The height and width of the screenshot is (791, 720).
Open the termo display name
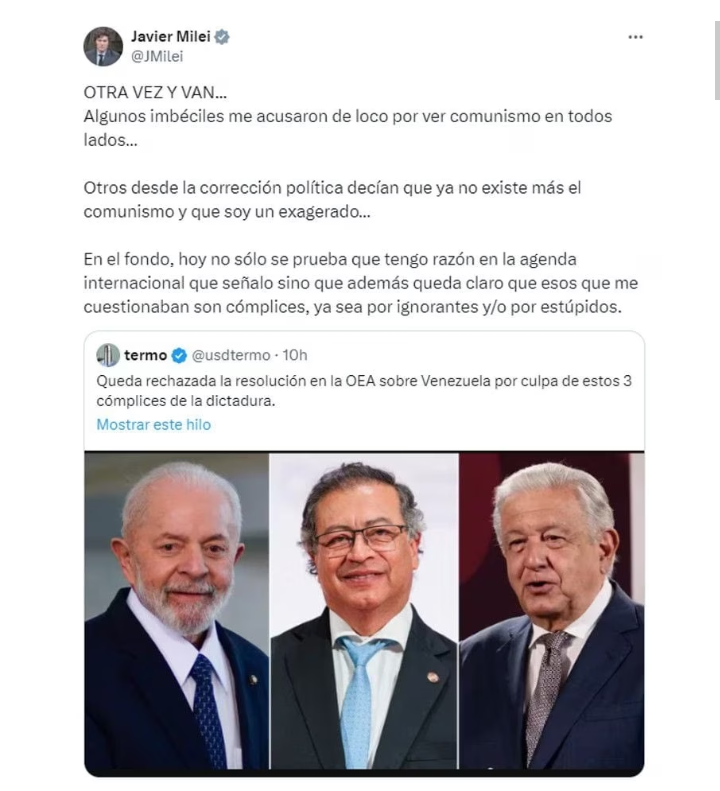[x=145, y=355]
